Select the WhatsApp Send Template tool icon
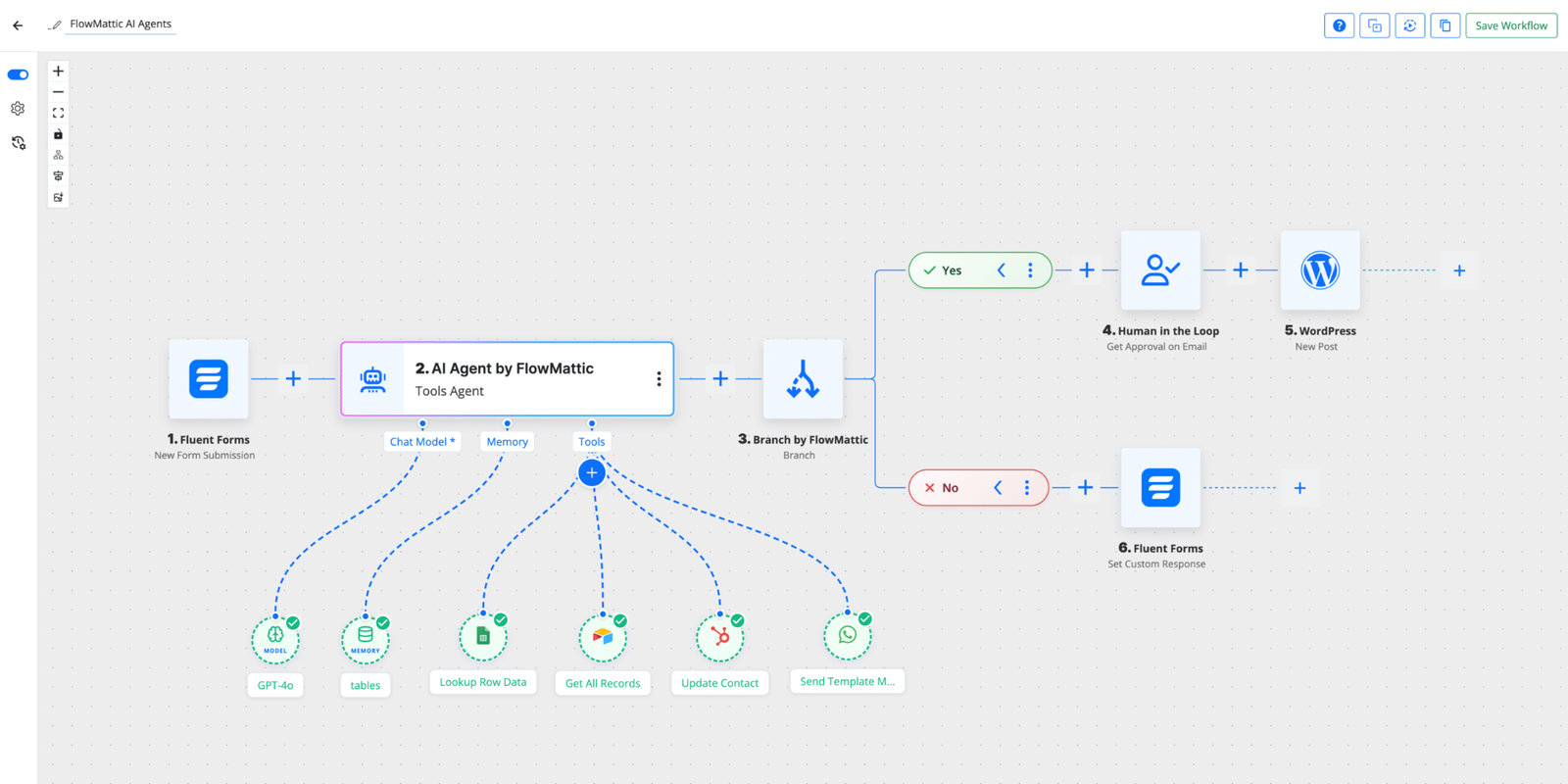1568x784 pixels. click(848, 636)
